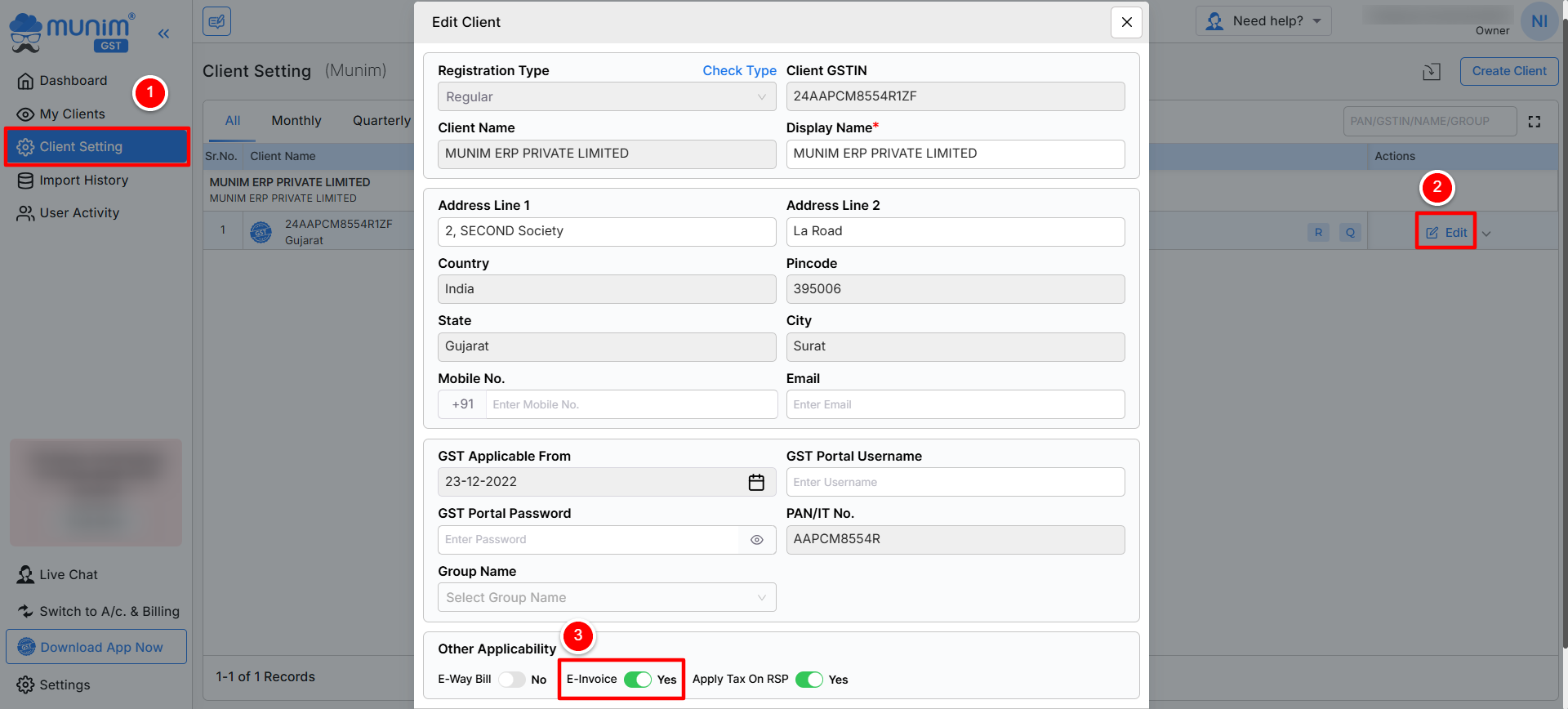This screenshot has width=1568, height=709.
Task: Click the calendar icon in GST Applicable From
Action: click(756, 483)
